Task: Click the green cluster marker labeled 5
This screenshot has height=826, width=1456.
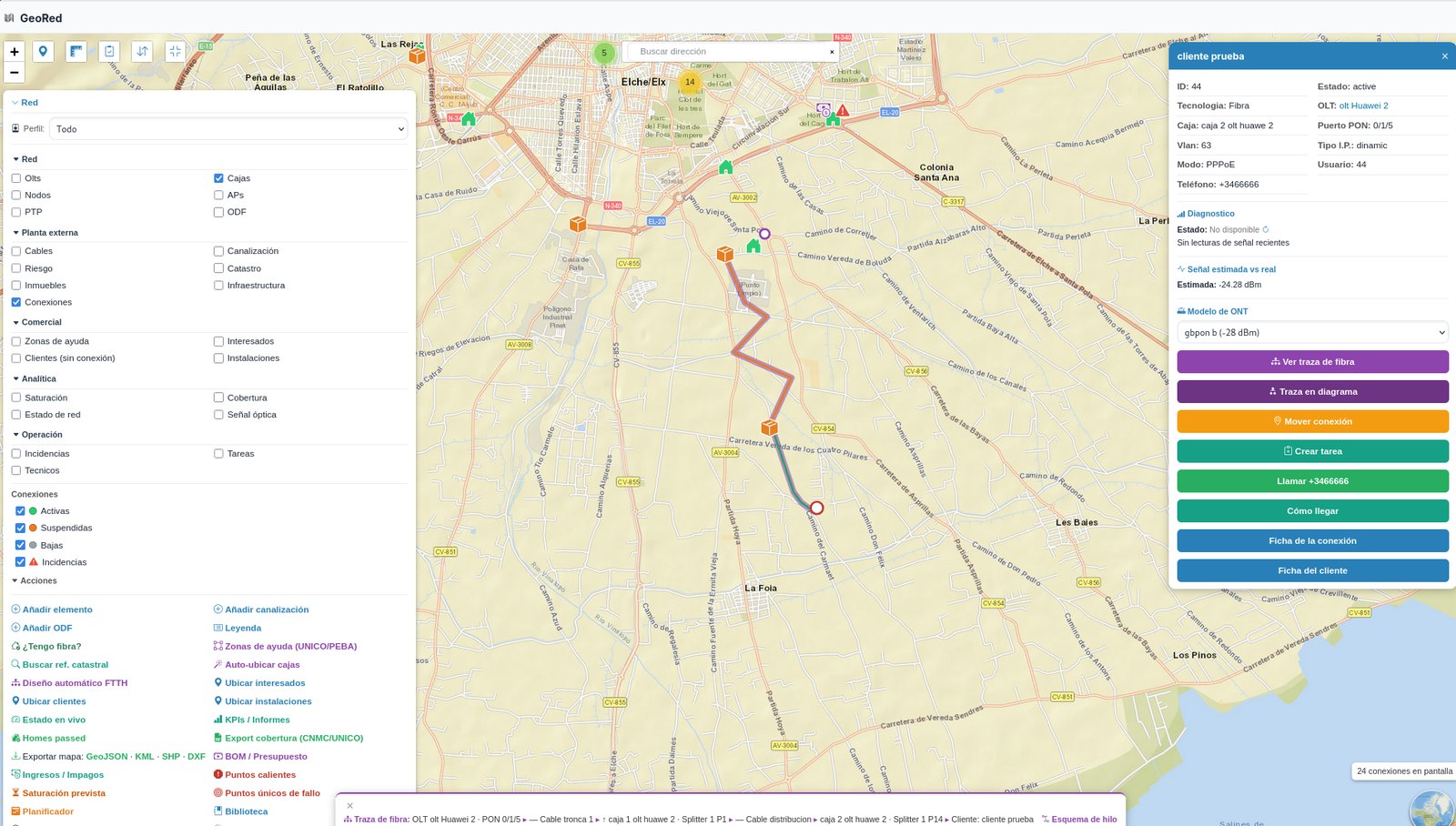Action: (x=603, y=53)
